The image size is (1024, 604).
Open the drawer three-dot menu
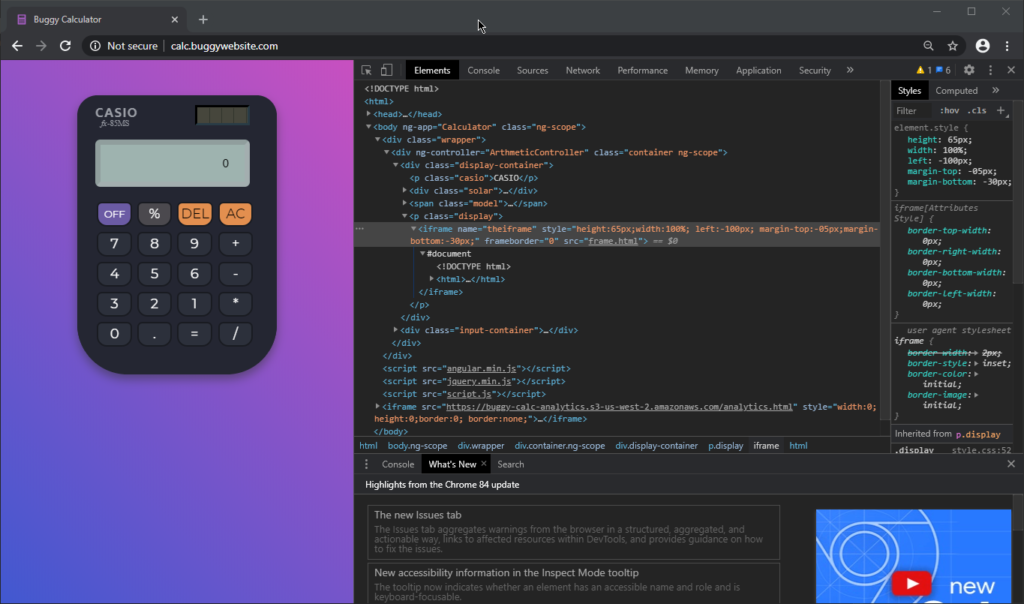366,464
